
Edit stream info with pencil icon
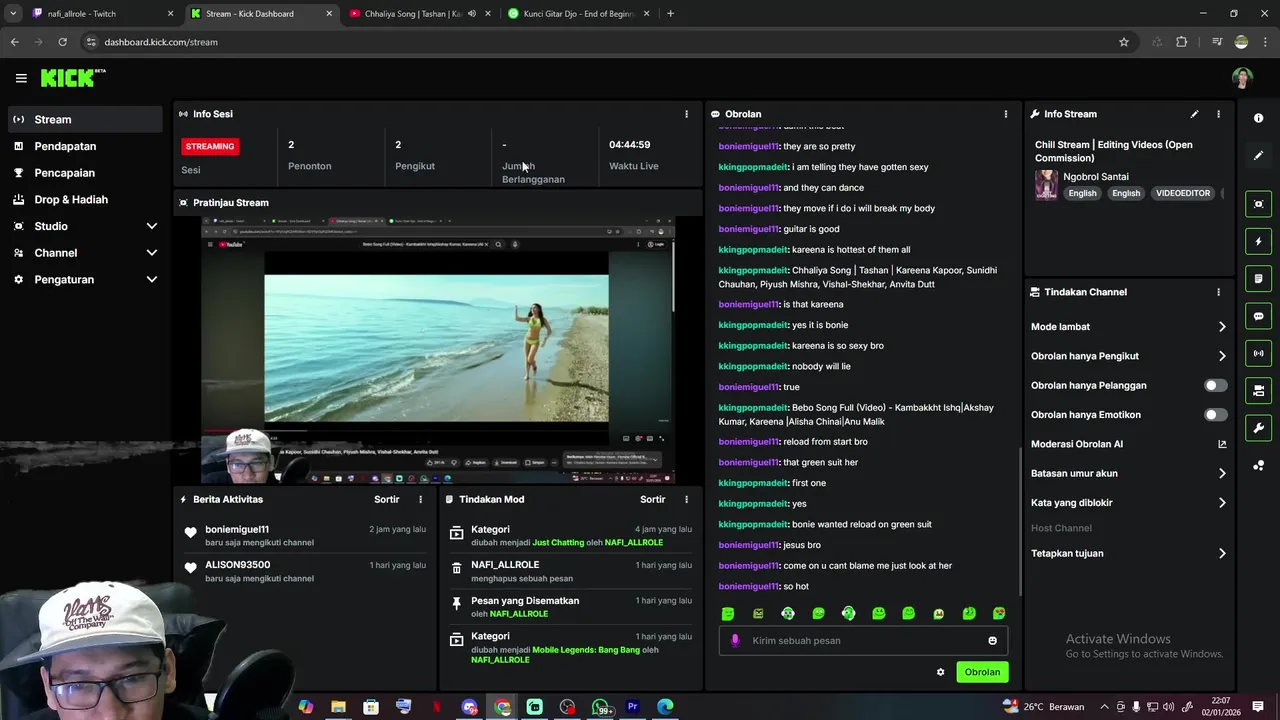[x=1194, y=114]
